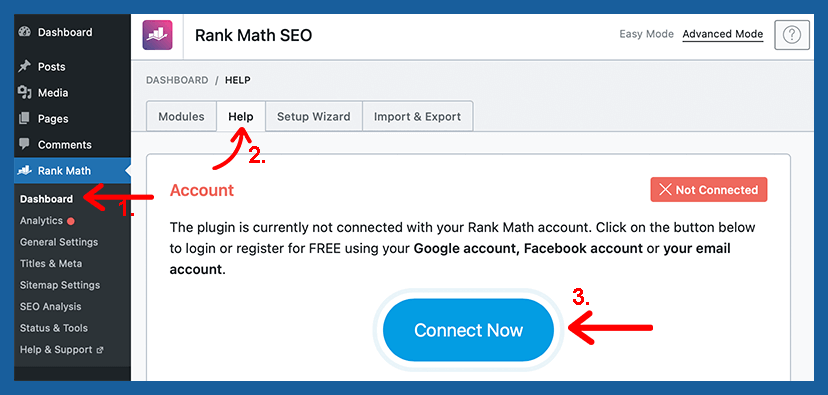This screenshot has width=828, height=395.
Task: Click the Connect Now button
Action: tap(468, 330)
